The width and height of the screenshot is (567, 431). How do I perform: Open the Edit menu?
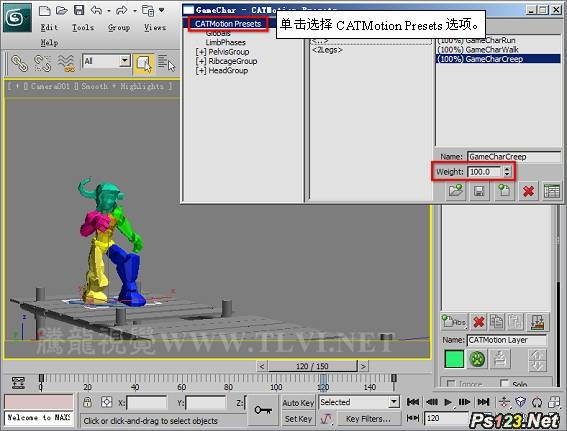pyautogui.click(x=49, y=27)
